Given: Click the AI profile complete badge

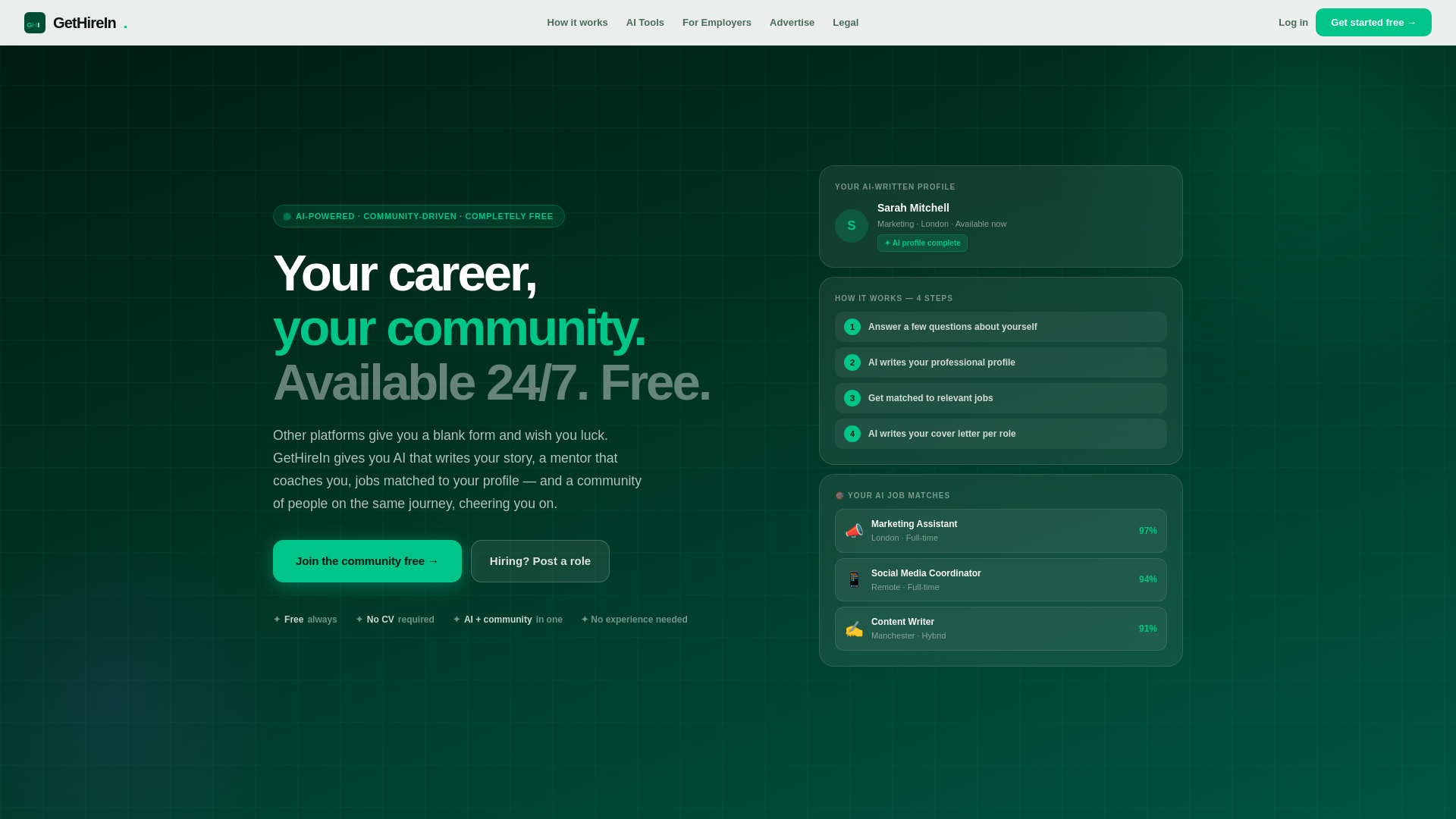Looking at the screenshot, I should click(x=922, y=243).
